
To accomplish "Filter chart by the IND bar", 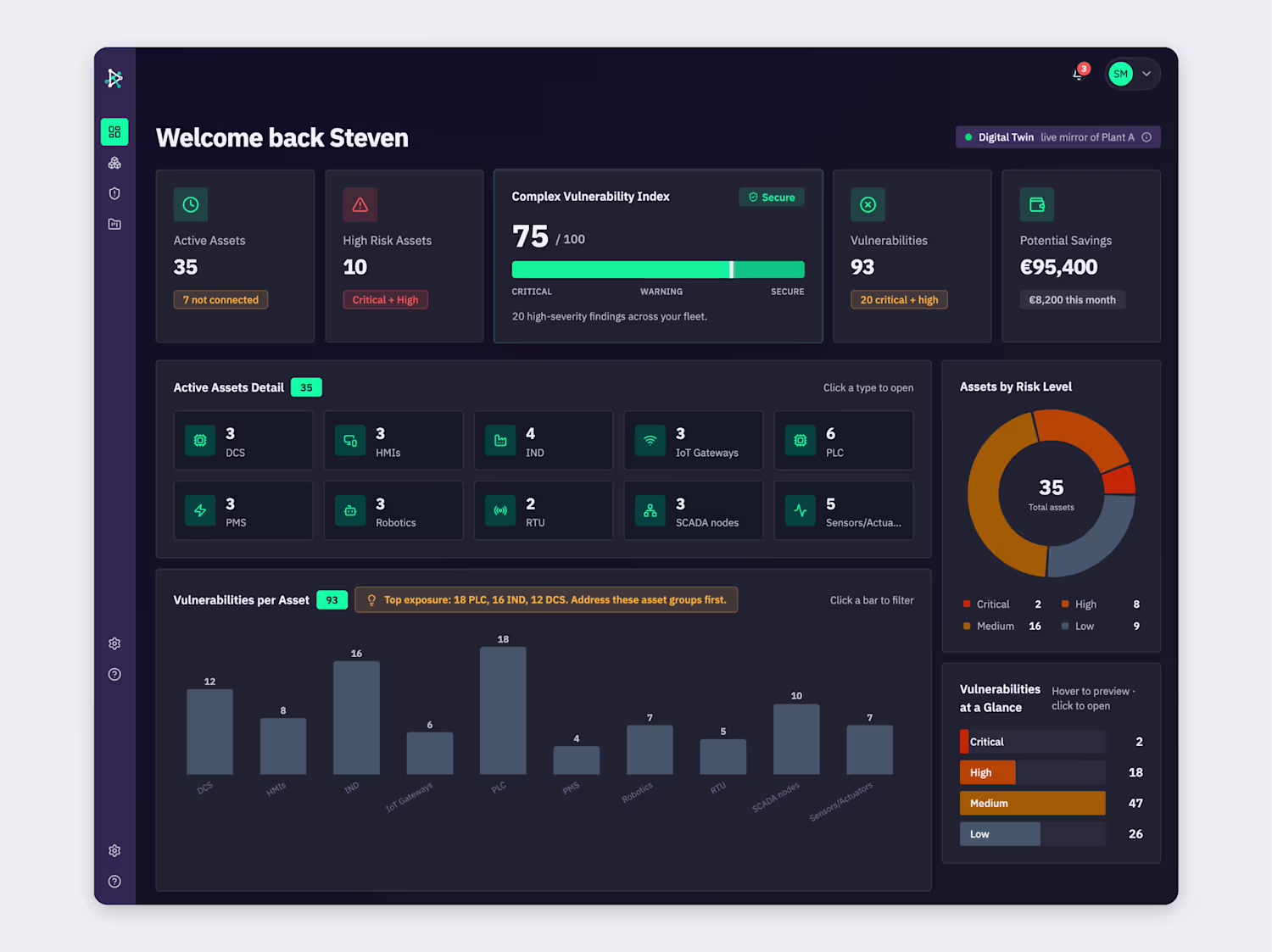I will [356, 717].
